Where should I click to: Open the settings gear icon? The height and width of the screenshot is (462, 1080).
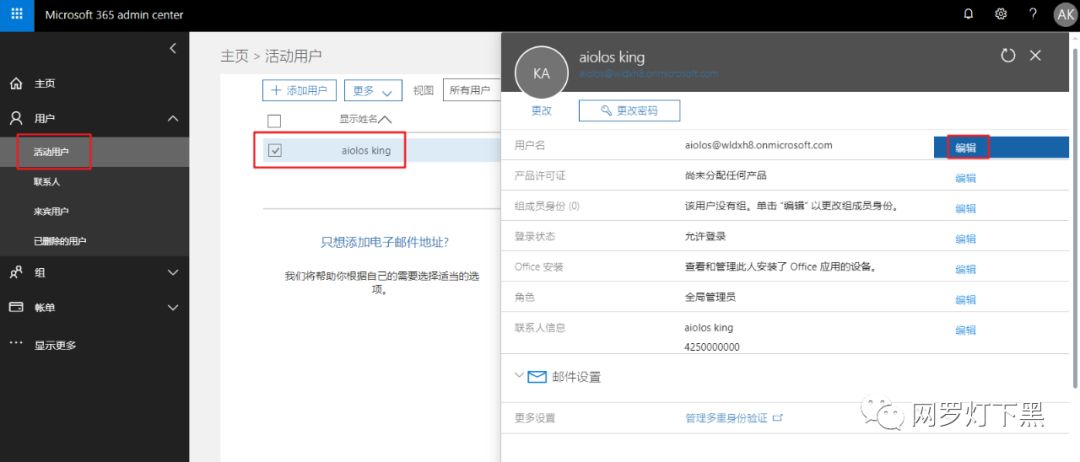click(x=1001, y=14)
